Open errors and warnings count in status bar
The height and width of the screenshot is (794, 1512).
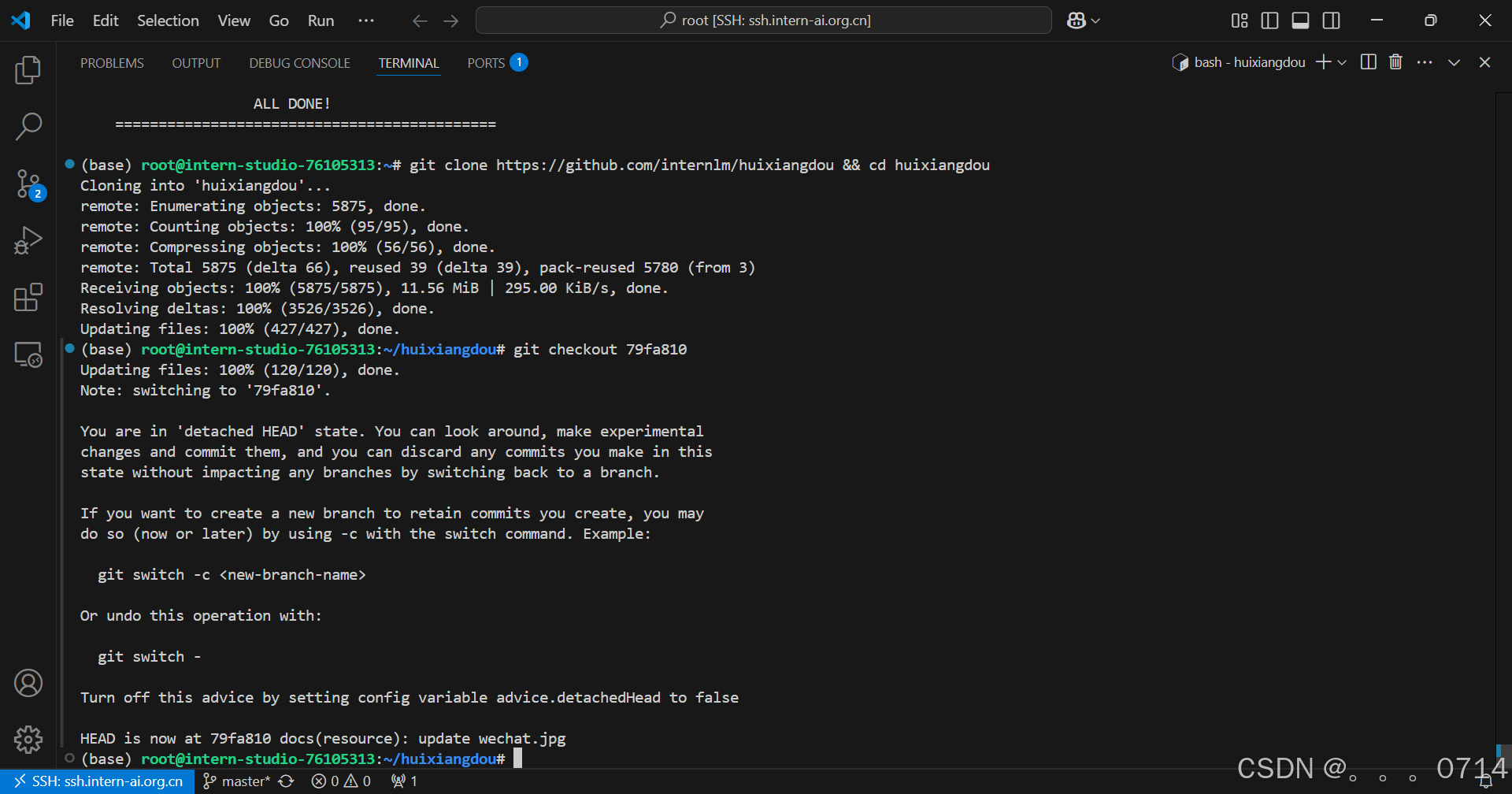341,781
